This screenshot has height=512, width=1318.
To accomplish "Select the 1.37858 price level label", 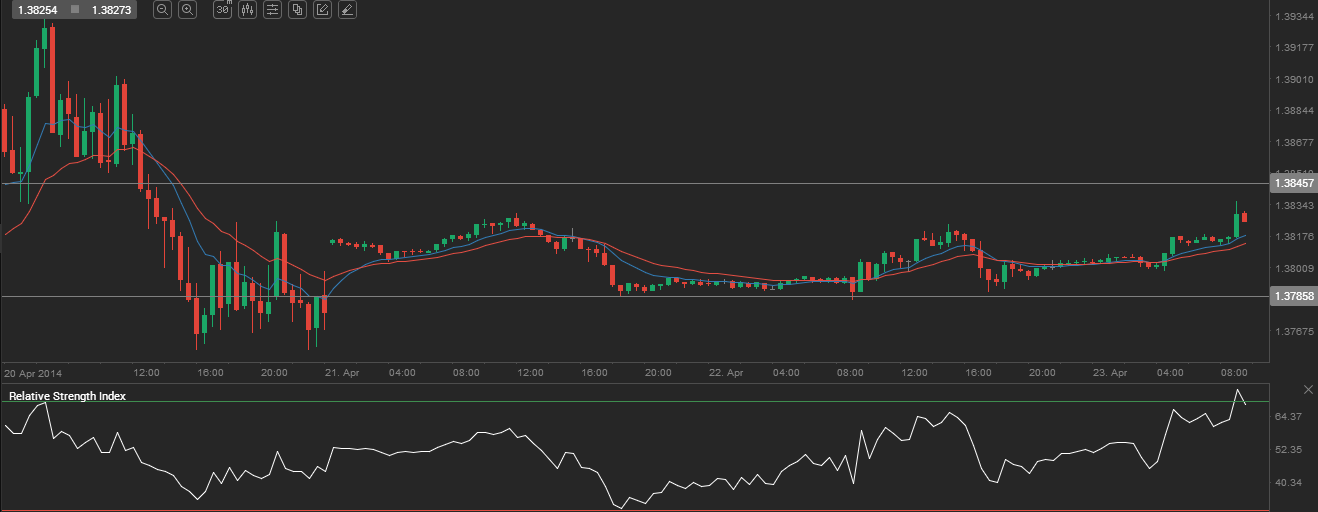I will pos(1293,297).
